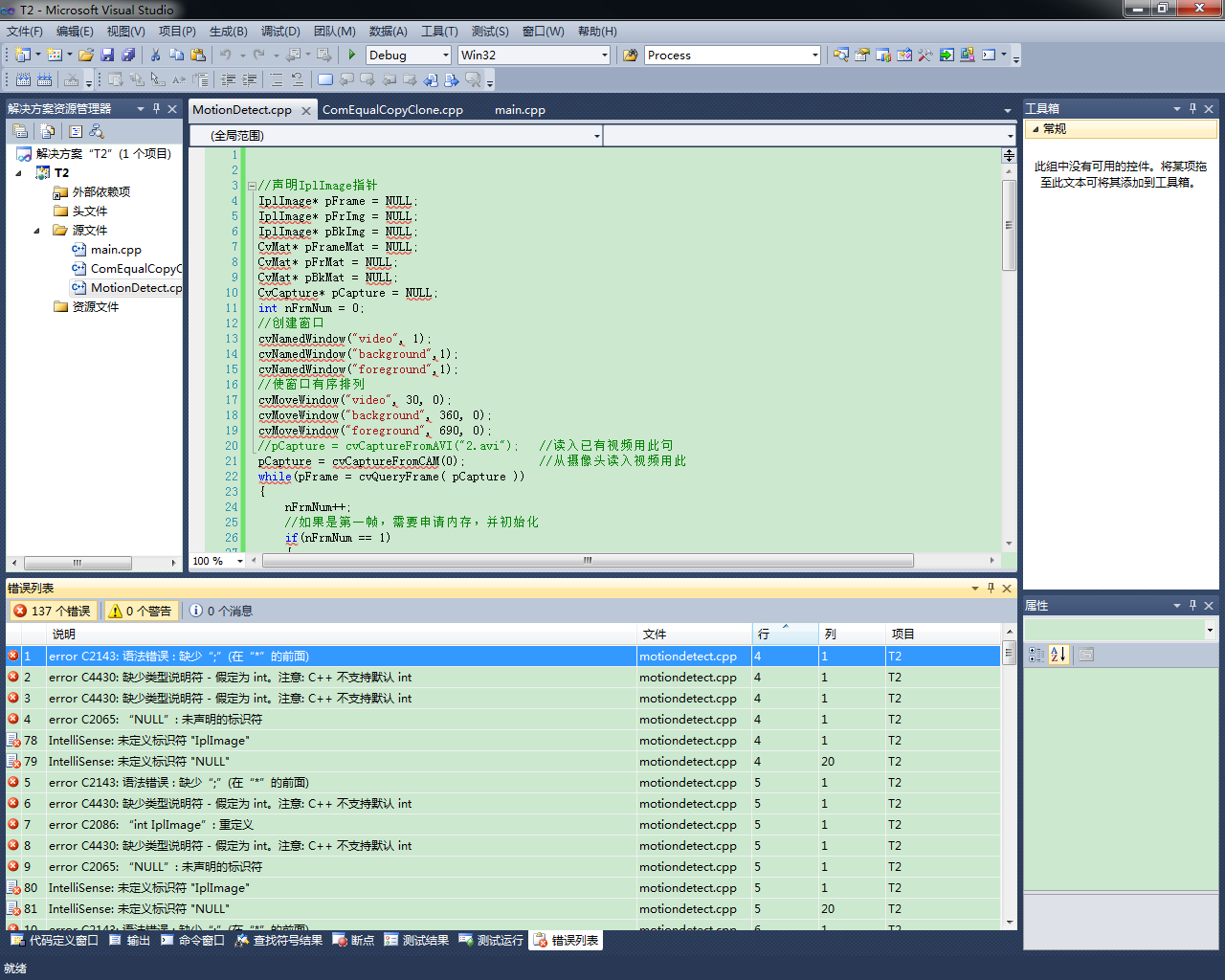Click the Open File toolbar icon
The height and width of the screenshot is (980, 1225).
click(x=86, y=56)
